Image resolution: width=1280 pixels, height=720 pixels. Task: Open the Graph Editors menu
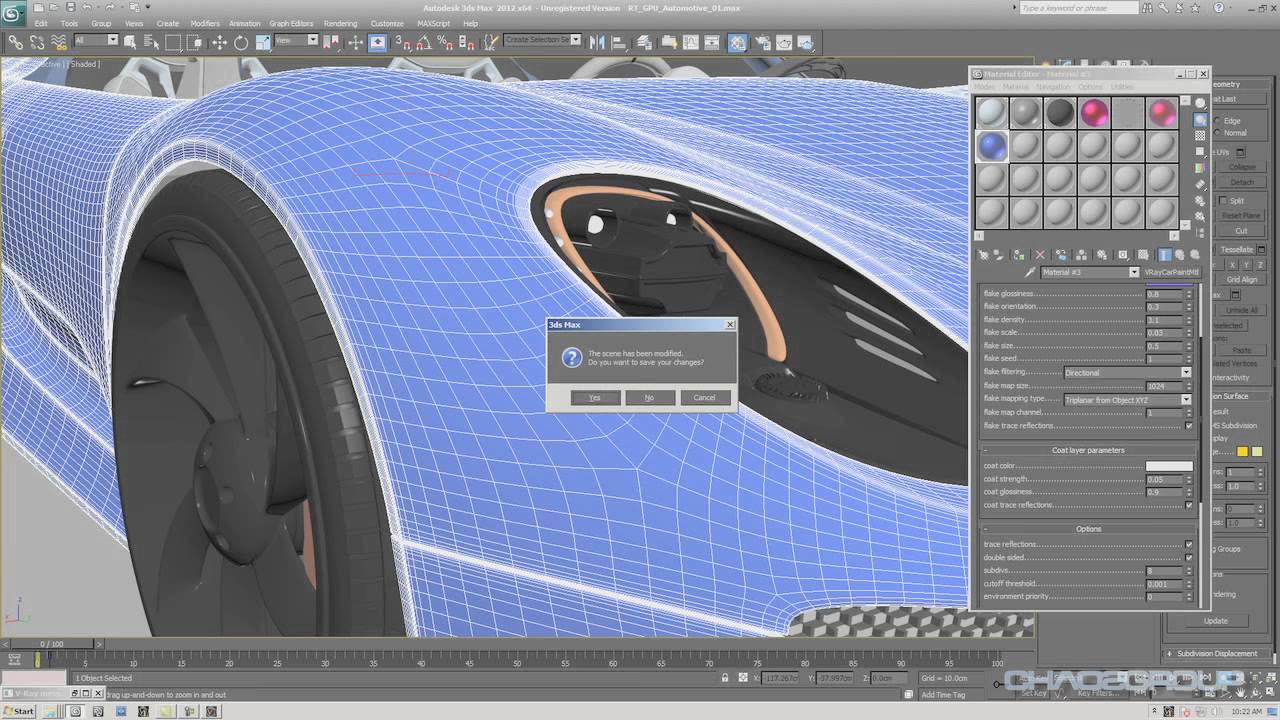coord(291,23)
